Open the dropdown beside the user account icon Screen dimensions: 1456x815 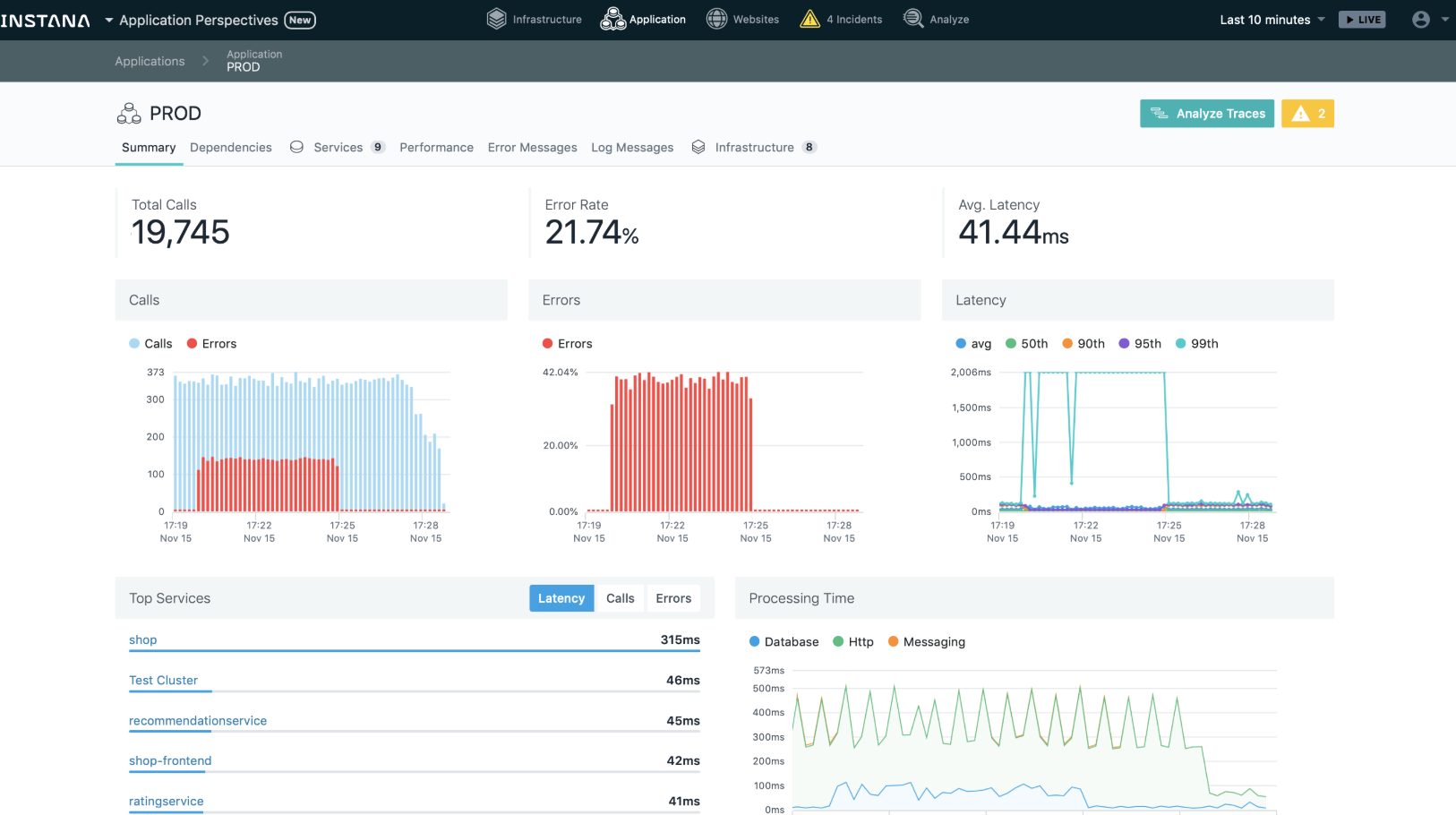(x=1444, y=19)
